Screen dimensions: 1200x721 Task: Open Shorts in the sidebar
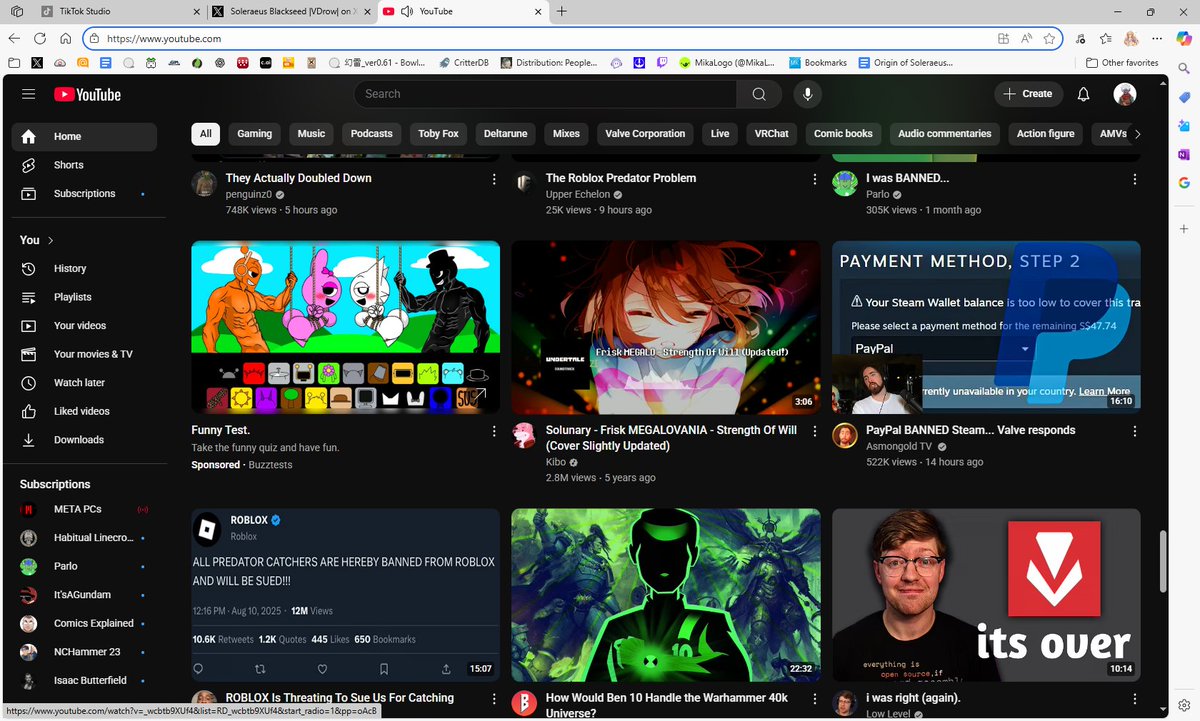tap(84, 165)
